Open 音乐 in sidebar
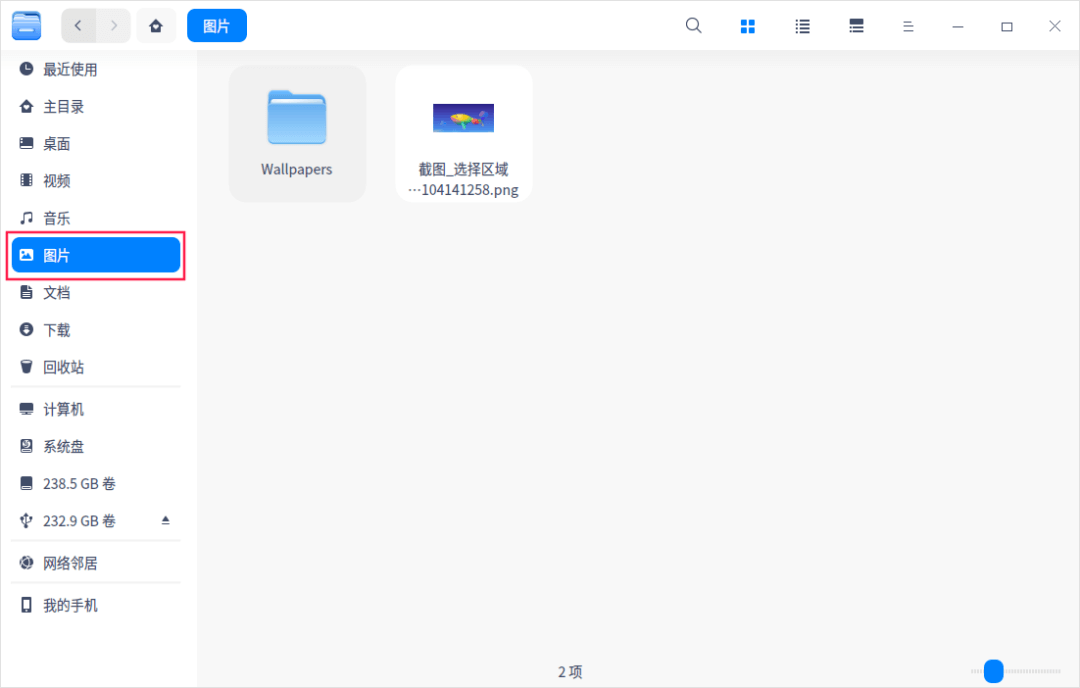Viewport: 1080px width, 688px height. point(96,218)
